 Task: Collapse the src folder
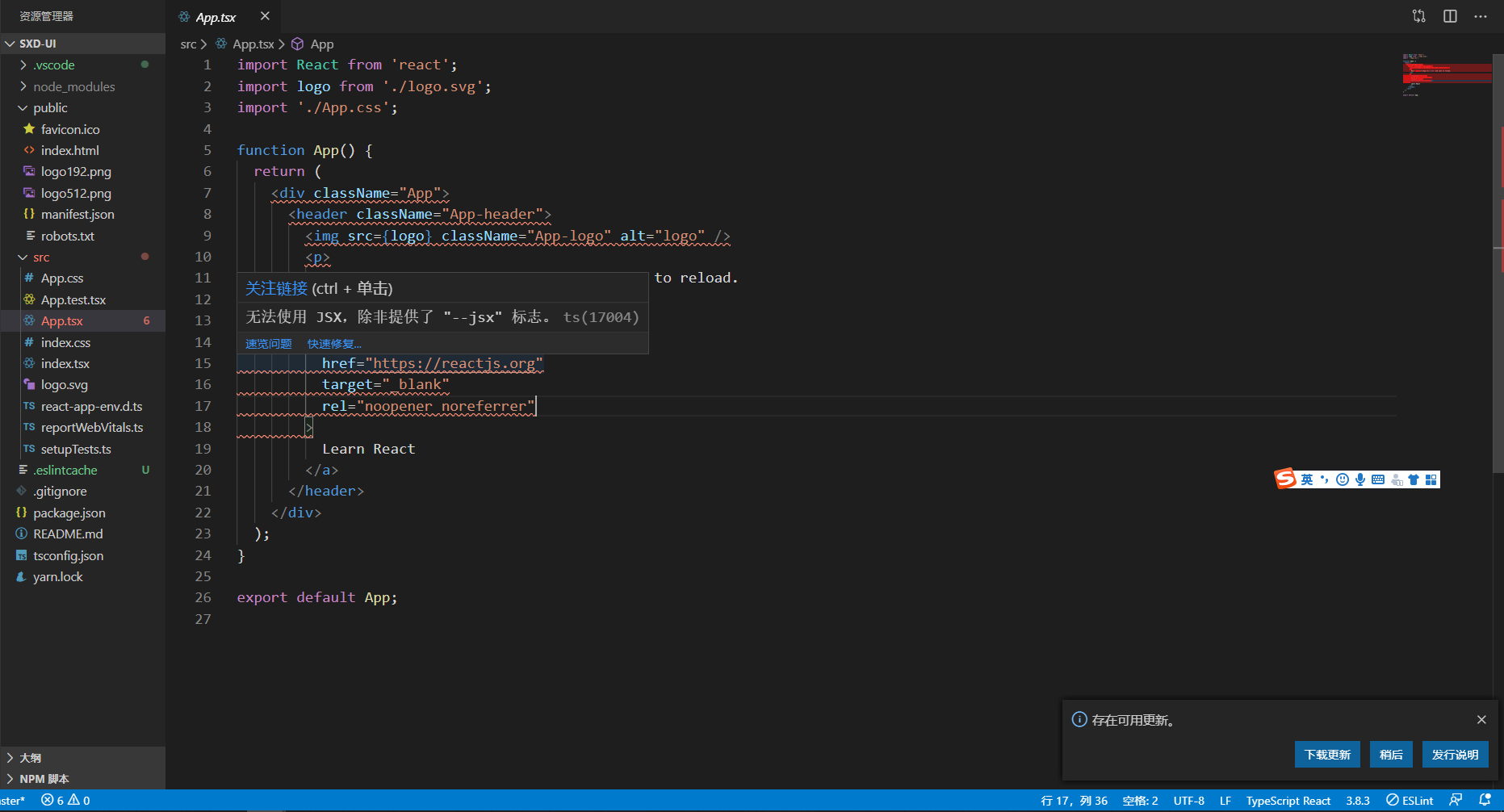(x=82, y=257)
